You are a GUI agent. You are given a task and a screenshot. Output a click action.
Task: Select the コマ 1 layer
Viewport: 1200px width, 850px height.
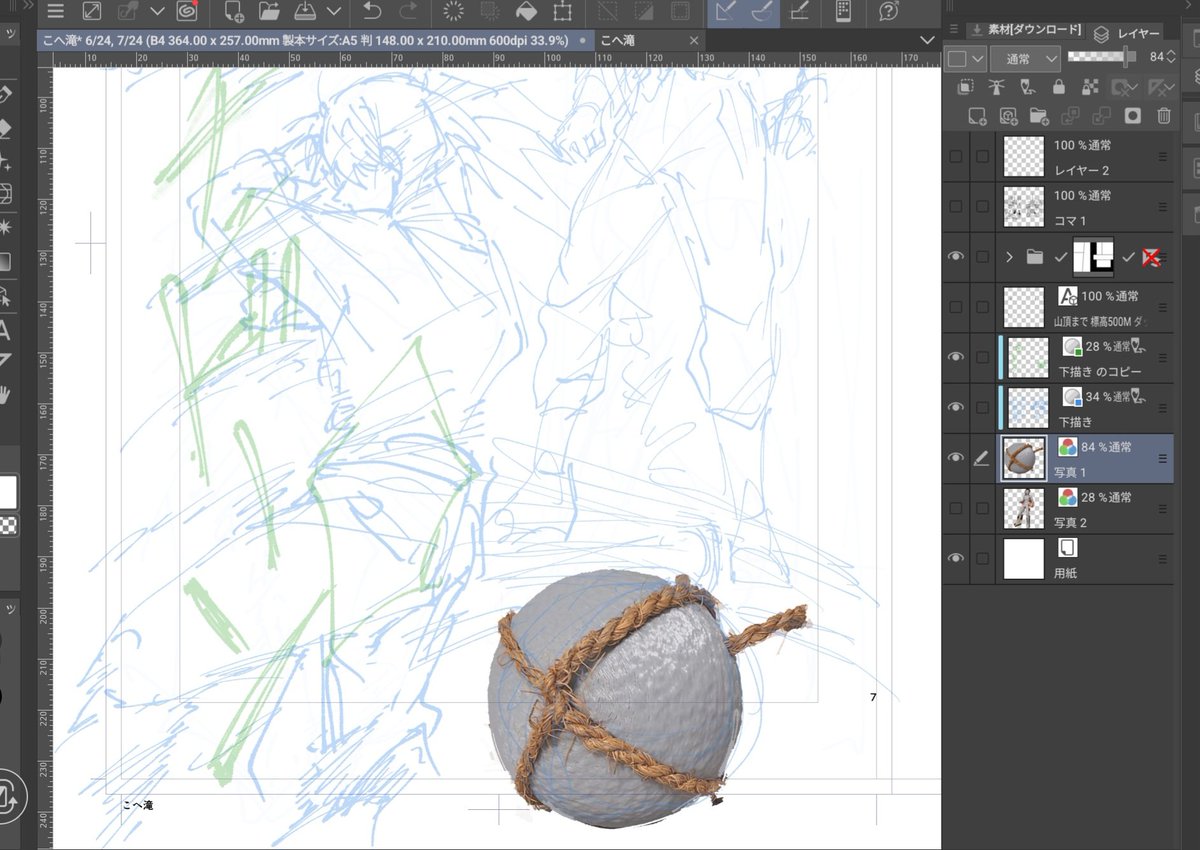tap(1085, 207)
